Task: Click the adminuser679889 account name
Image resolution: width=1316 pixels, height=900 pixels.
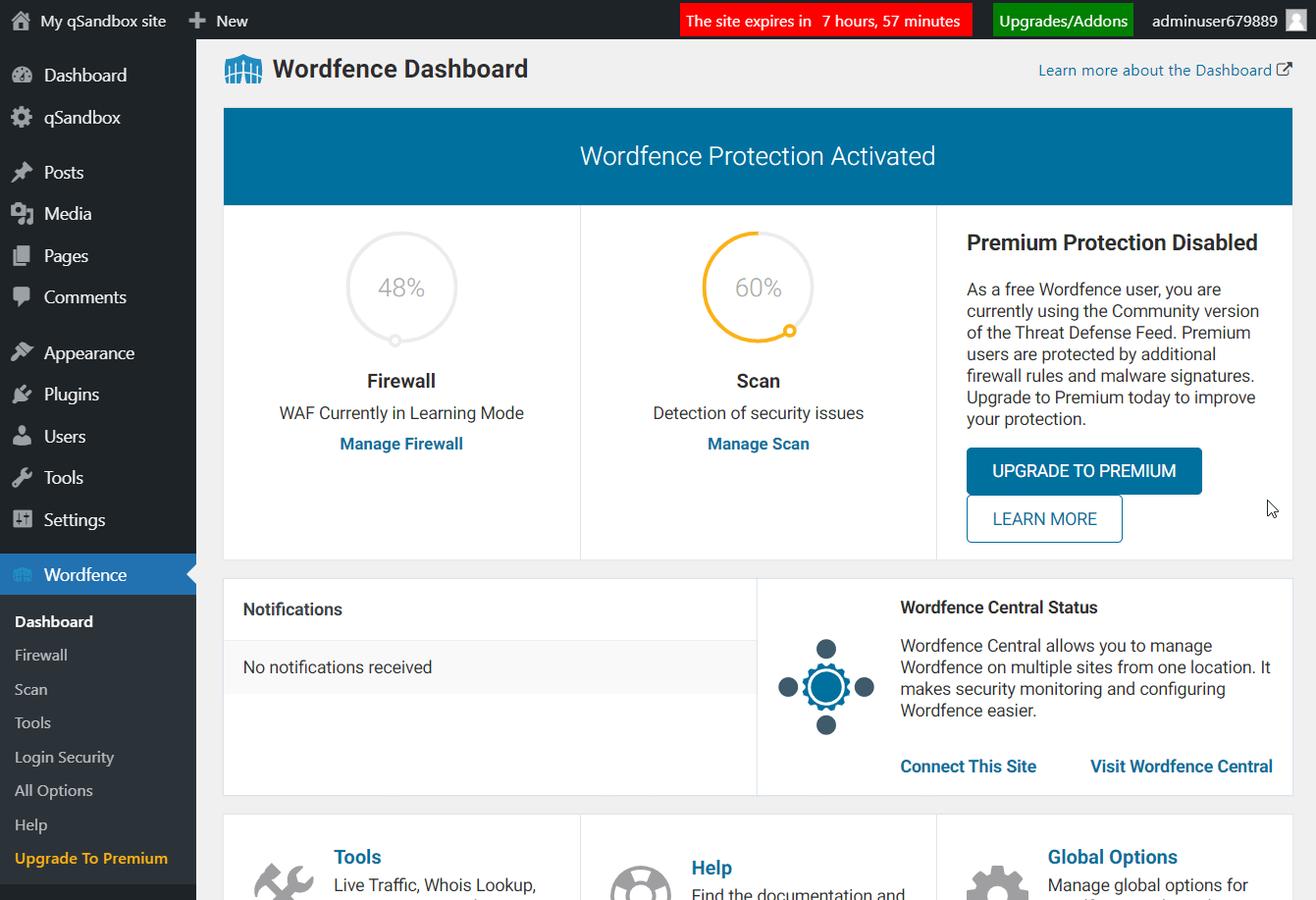Action: click(1215, 21)
